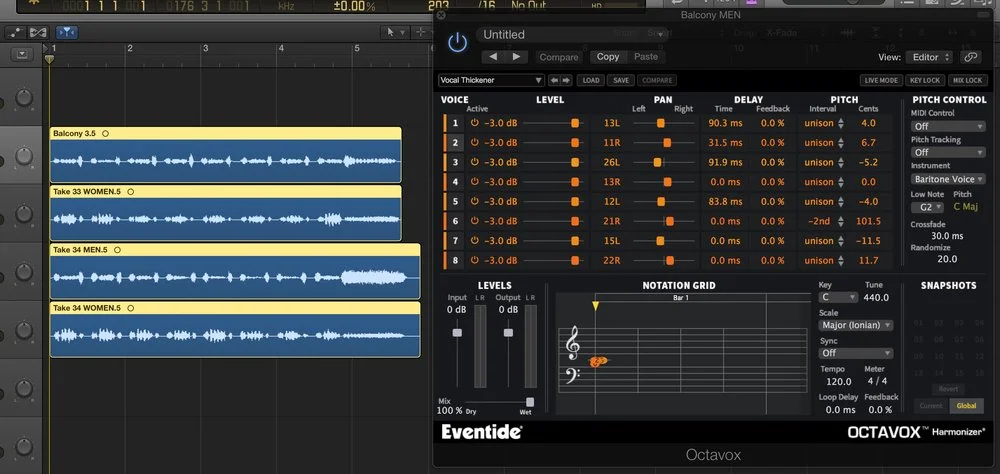This screenshot has height=474, width=1000.
Task: Open the Untitled settings menu
Action: click(x=572, y=34)
